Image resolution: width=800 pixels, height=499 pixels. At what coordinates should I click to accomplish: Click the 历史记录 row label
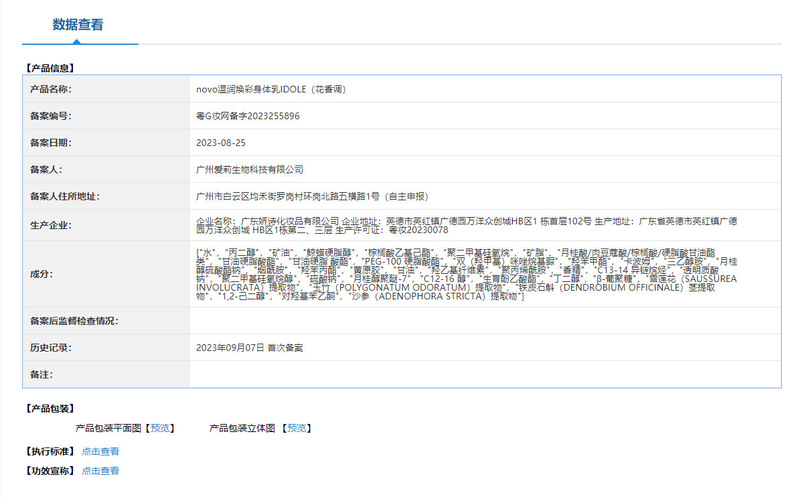pyautogui.click(x=51, y=348)
